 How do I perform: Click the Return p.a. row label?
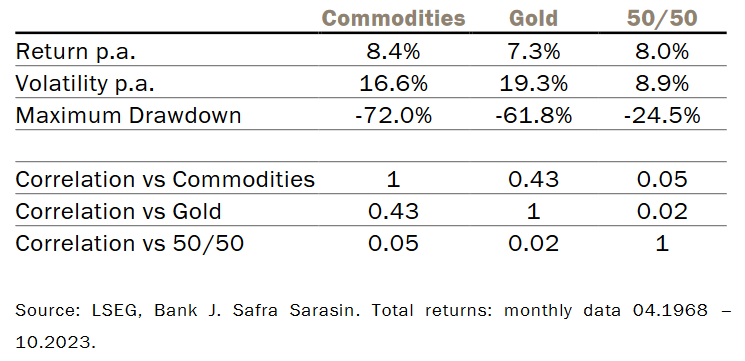pos(76,51)
